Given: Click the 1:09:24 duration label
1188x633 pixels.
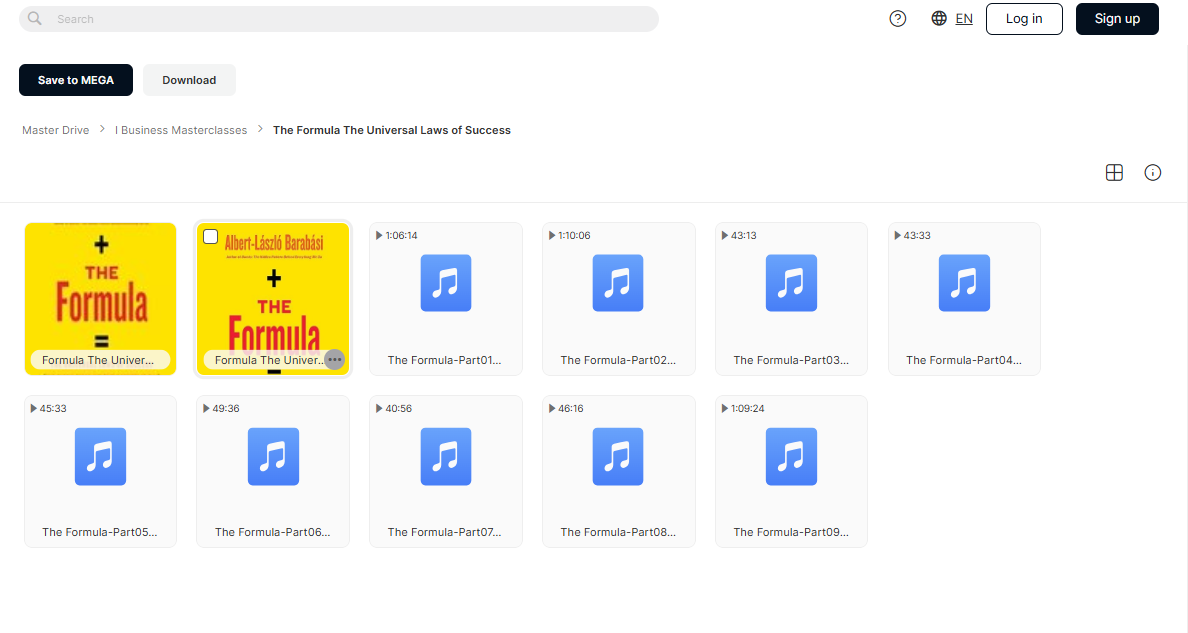Looking at the screenshot, I should click(747, 409).
